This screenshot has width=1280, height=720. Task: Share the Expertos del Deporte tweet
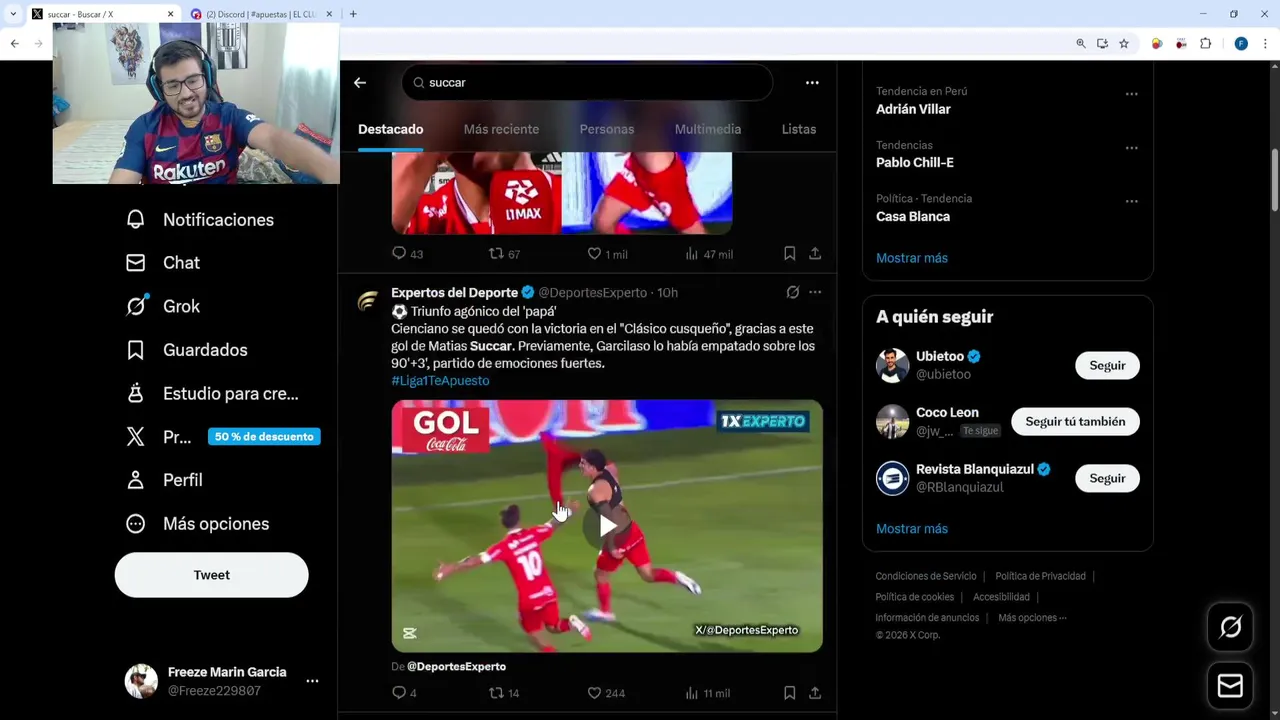coord(815,693)
